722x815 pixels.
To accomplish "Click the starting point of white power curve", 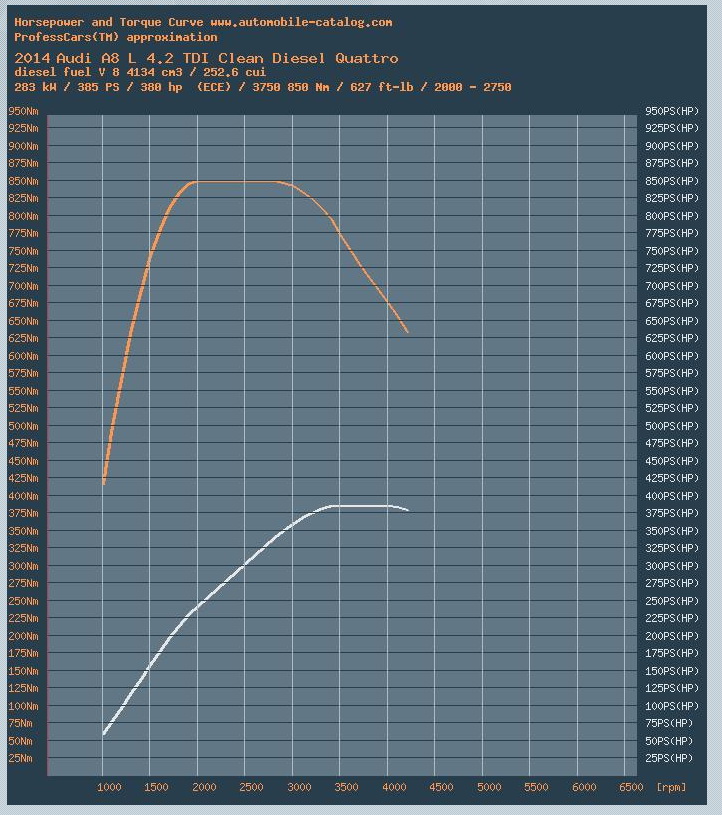I will point(104,734).
